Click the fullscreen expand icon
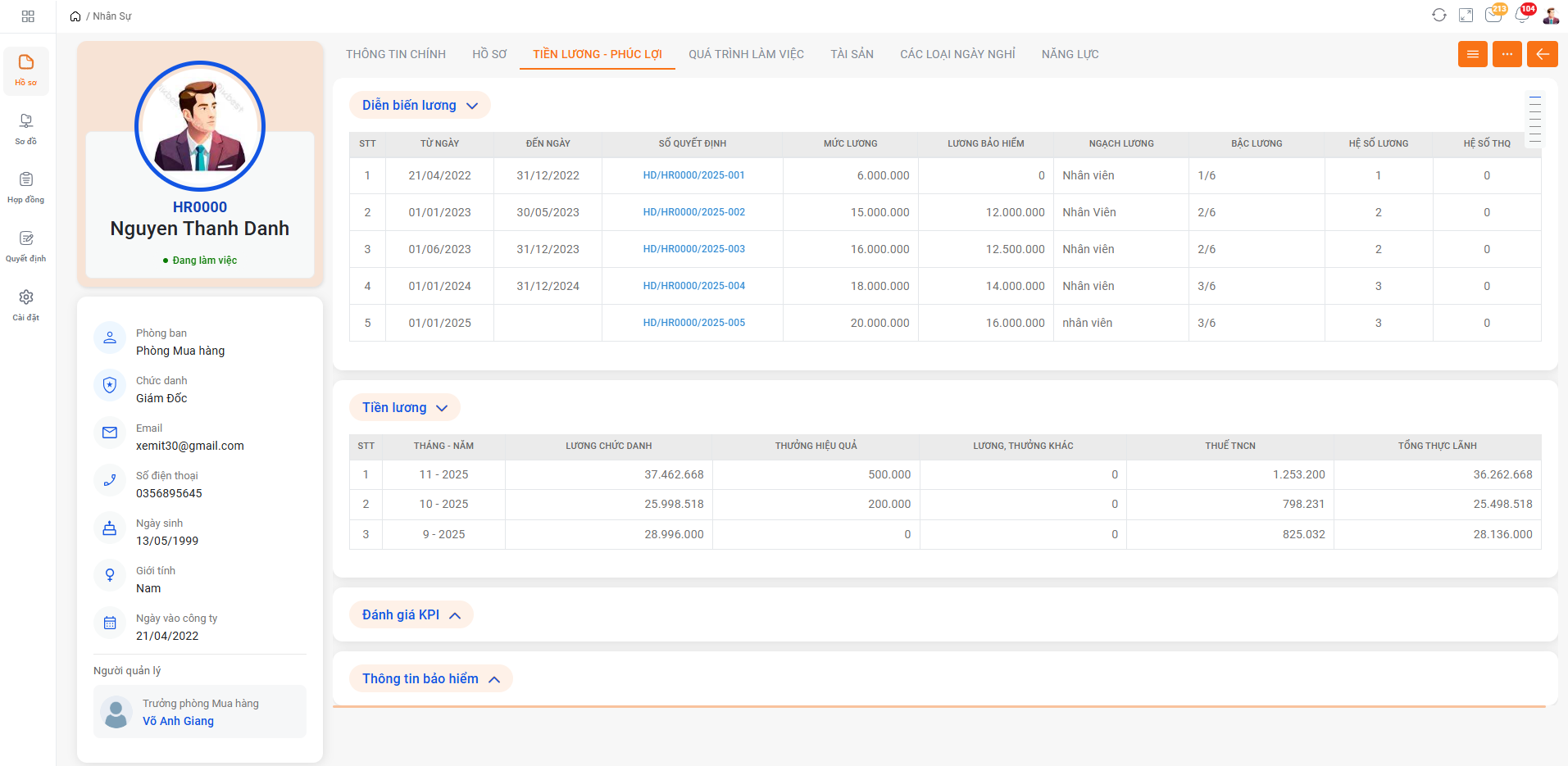Screen dimensions: 1568x766 (1466, 16)
